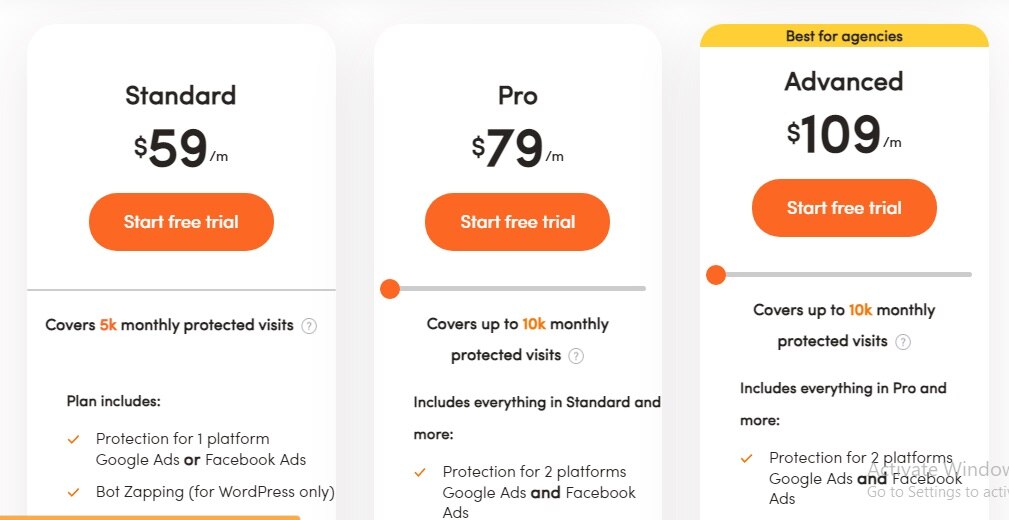Click checkmark next to Bot Zapping feature
The width and height of the screenshot is (1009, 520).
[x=73, y=492]
